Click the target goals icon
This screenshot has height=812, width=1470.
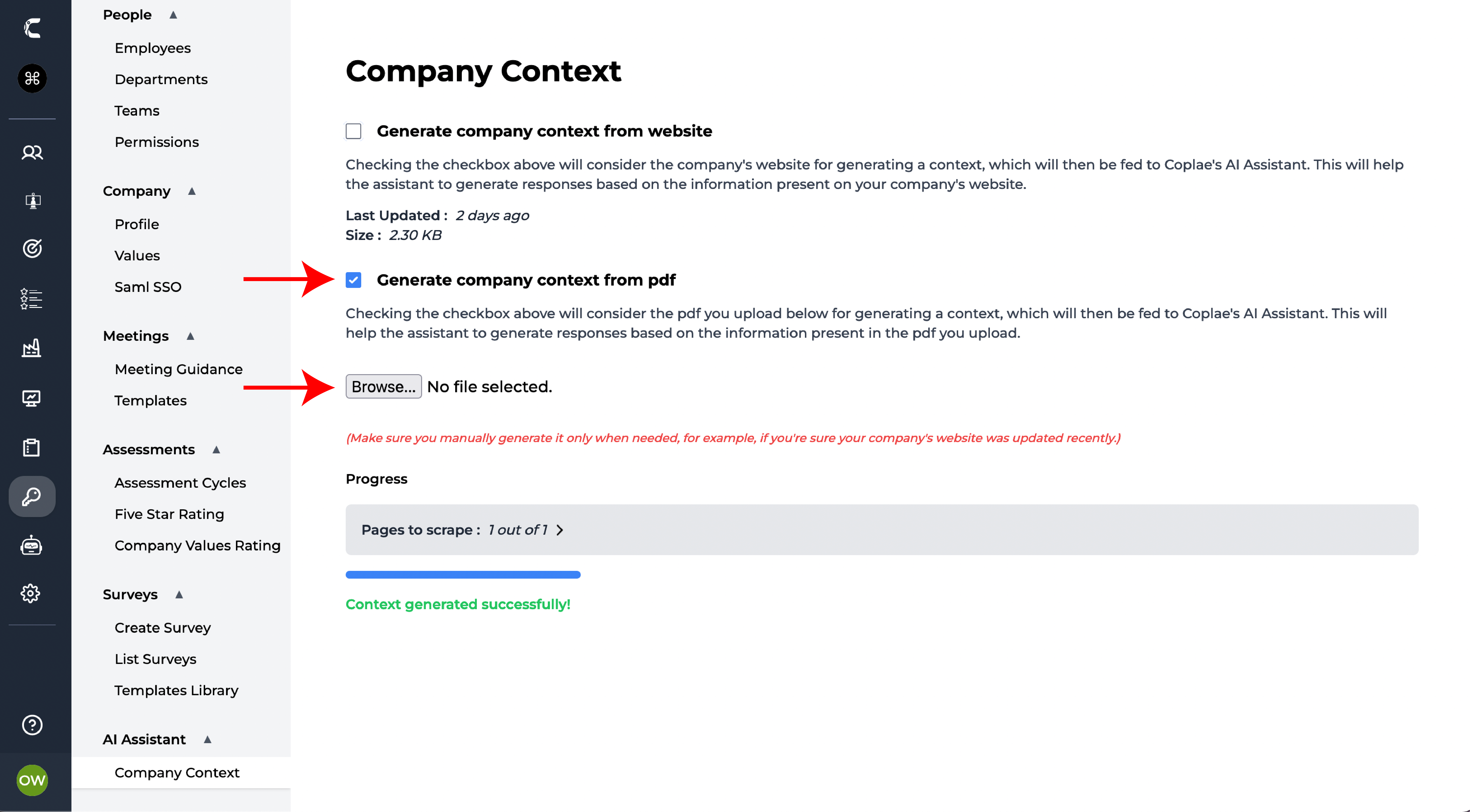32,248
